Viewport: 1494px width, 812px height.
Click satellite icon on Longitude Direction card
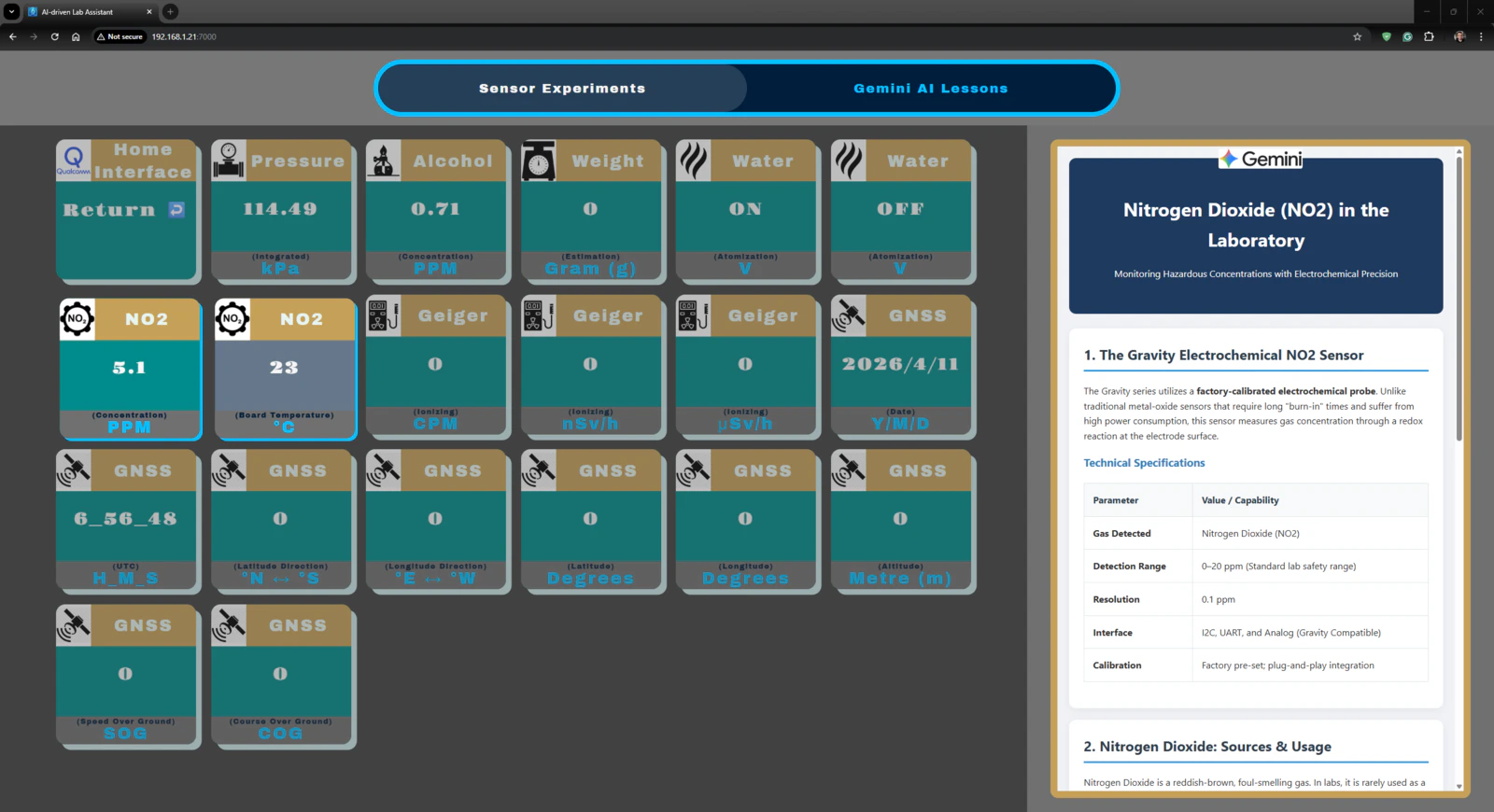(384, 470)
